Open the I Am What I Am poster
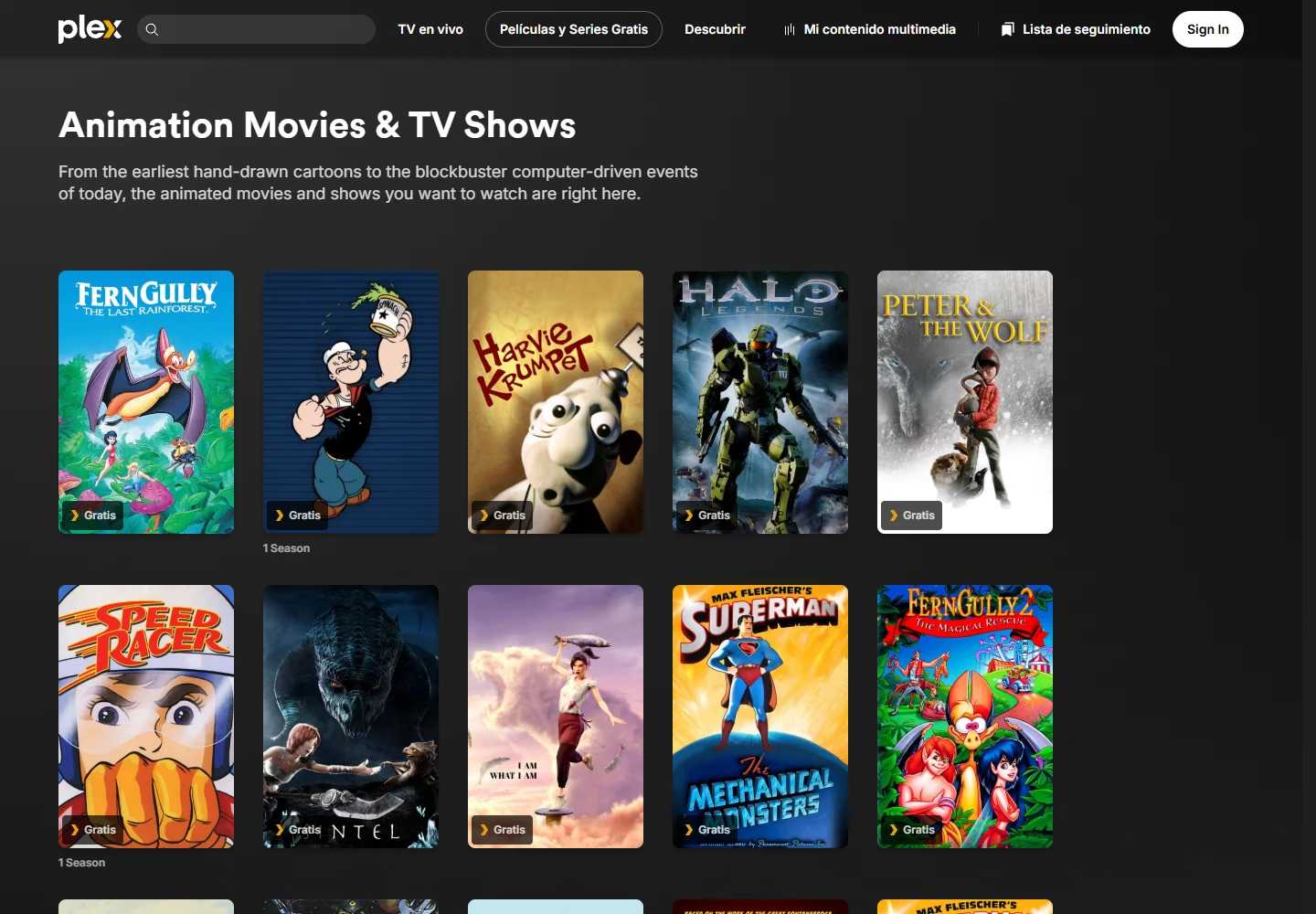 [556, 717]
